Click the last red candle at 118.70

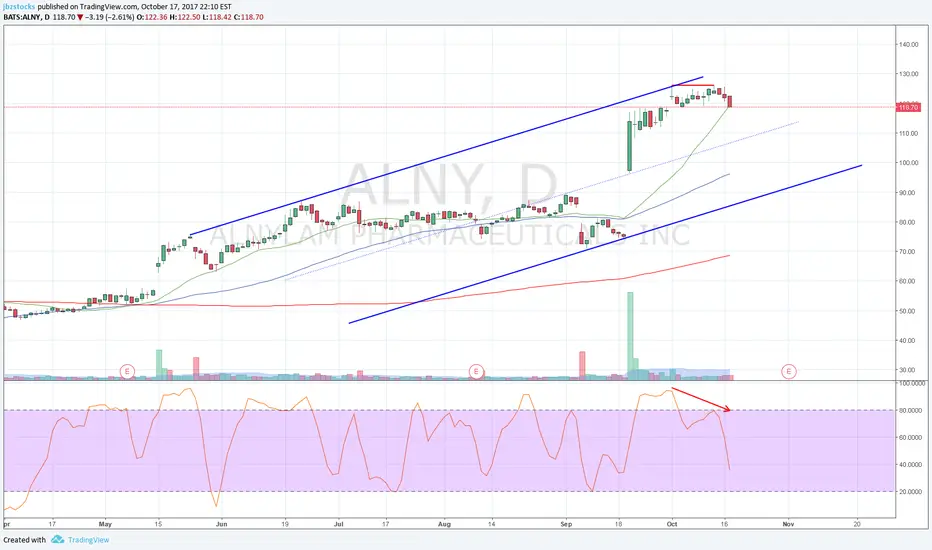tap(729, 101)
